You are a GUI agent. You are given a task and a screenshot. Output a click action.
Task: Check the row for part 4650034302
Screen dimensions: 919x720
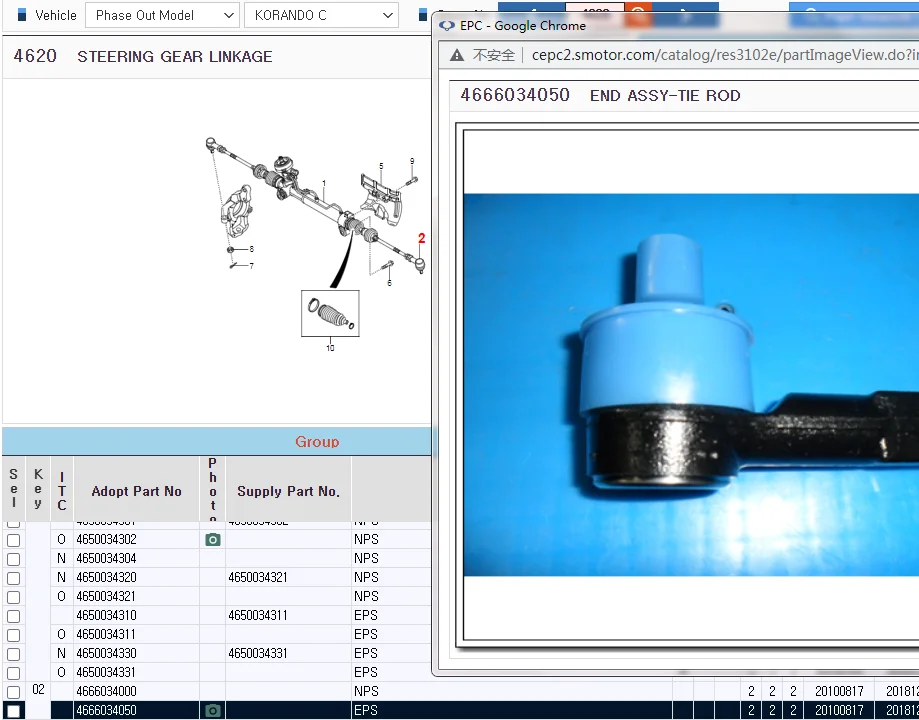pos(13,540)
